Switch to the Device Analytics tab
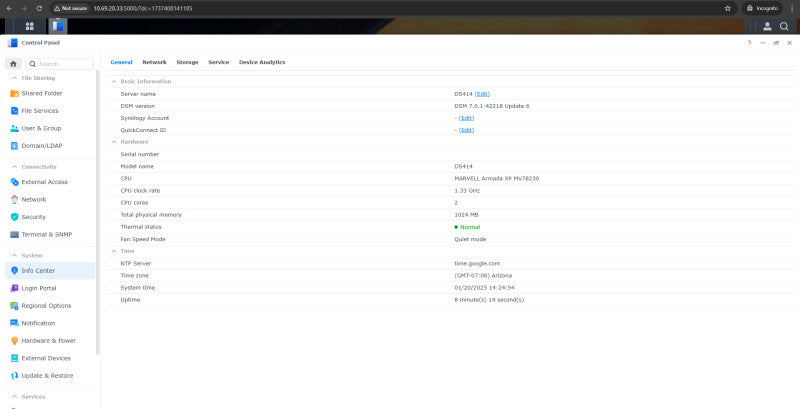 (262, 62)
